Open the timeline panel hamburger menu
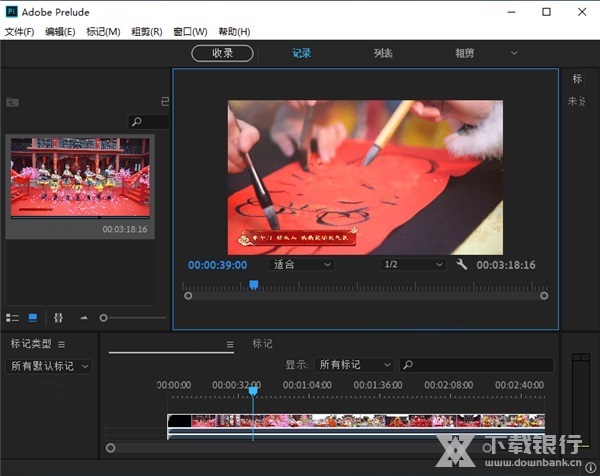The height and width of the screenshot is (476, 600). point(230,344)
